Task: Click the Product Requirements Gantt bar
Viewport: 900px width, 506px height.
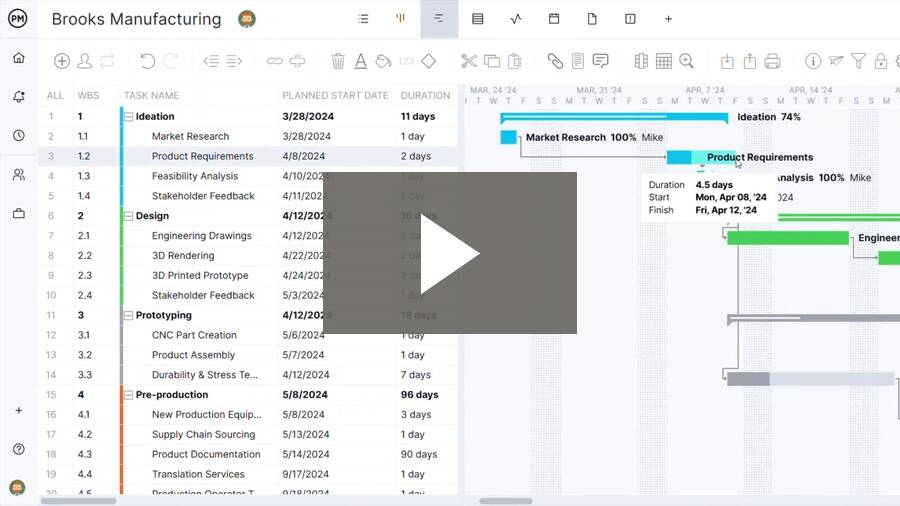Action: click(x=701, y=157)
